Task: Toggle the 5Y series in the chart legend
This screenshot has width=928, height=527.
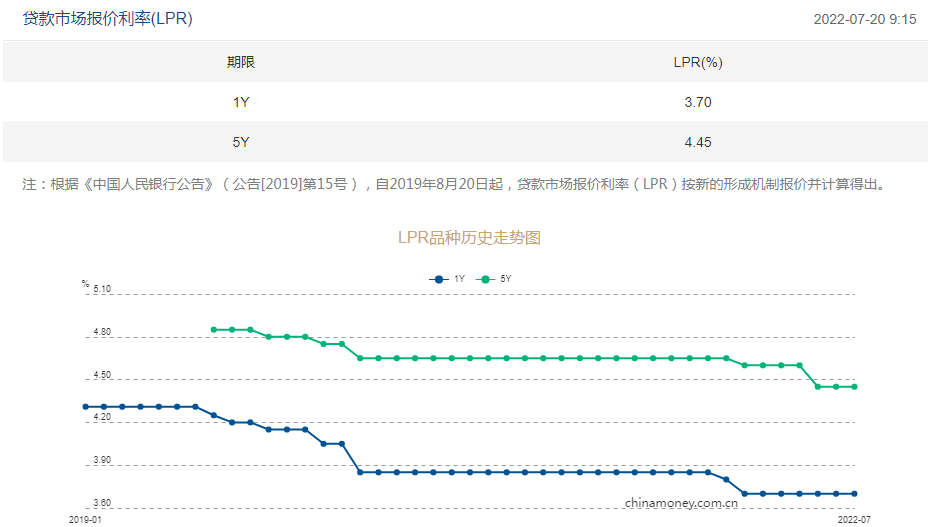Action: [x=495, y=279]
